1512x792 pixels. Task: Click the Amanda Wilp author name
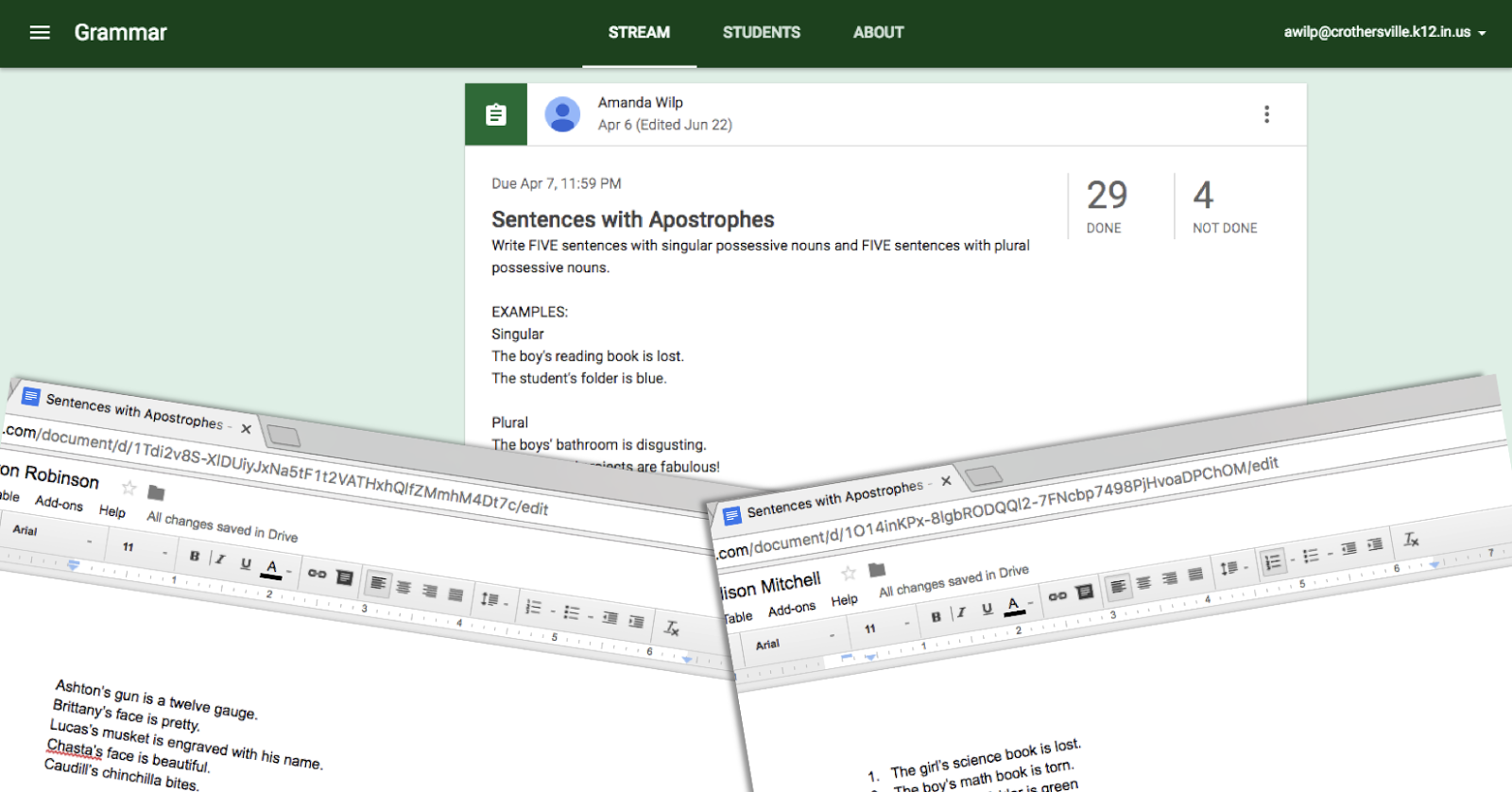click(x=641, y=102)
